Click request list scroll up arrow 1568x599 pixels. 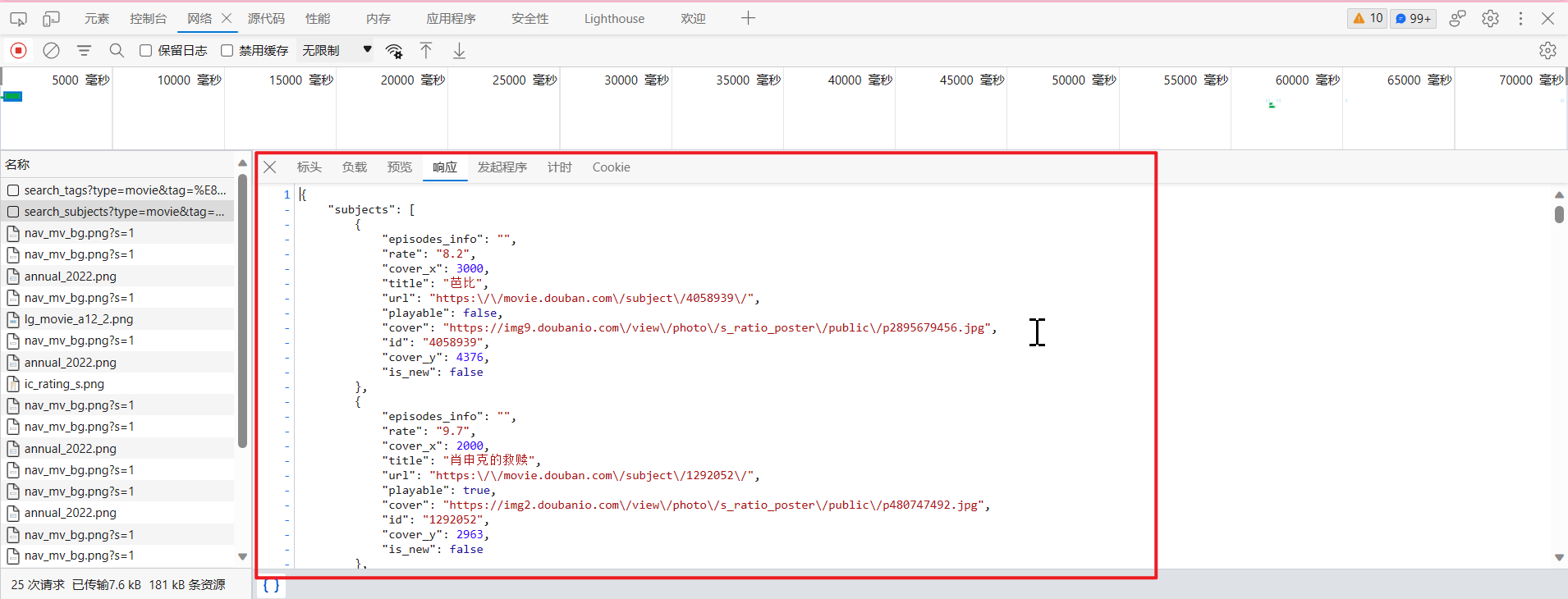click(242, 162)
